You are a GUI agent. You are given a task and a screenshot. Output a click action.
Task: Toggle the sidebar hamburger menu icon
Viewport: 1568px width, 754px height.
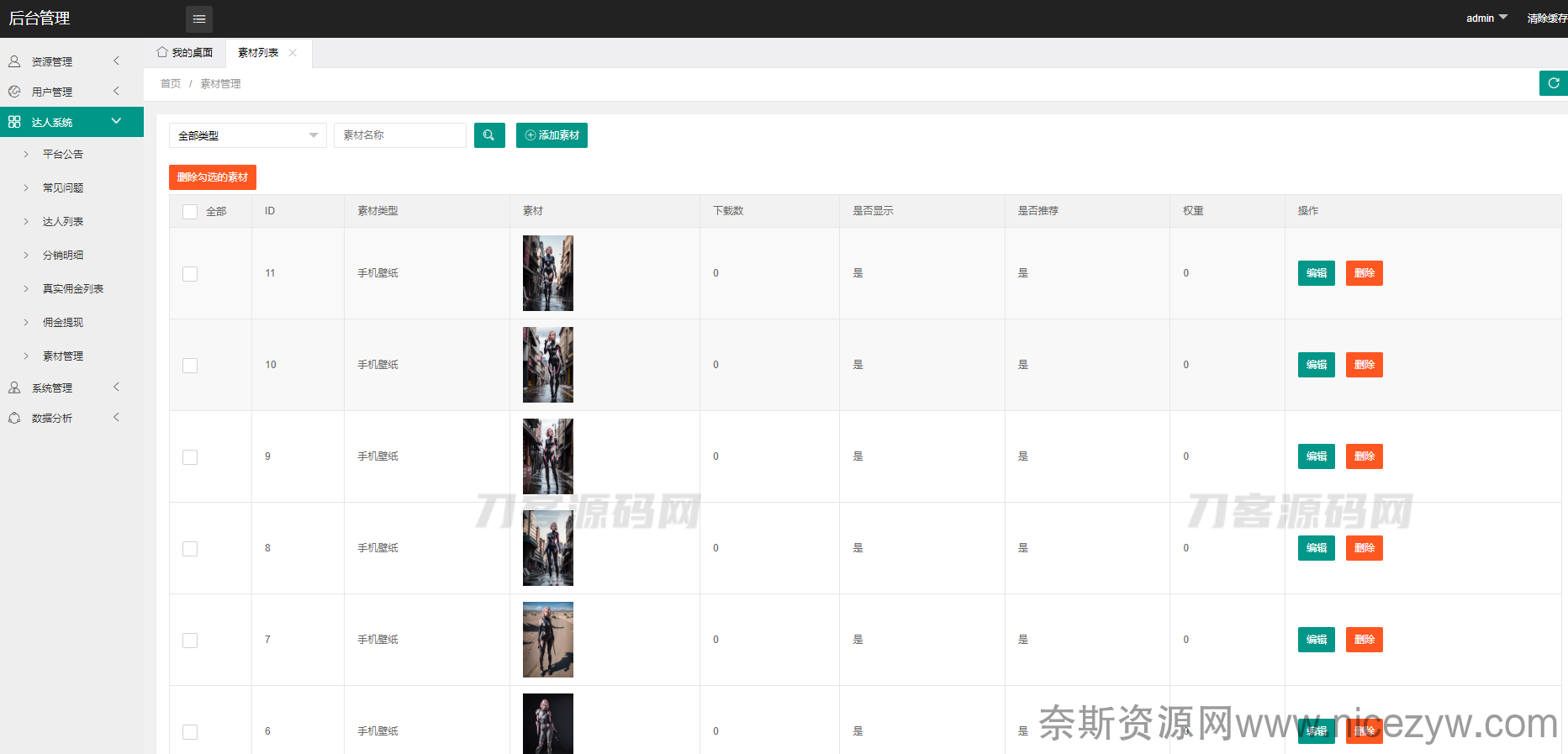199,18
